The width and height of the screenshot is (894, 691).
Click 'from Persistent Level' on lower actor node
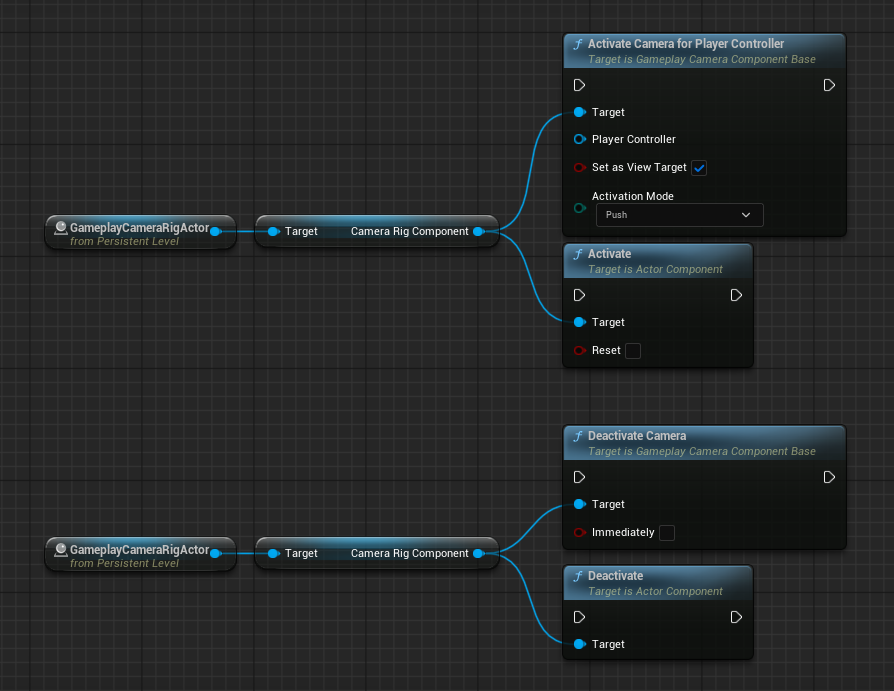[x=124, y=563]
